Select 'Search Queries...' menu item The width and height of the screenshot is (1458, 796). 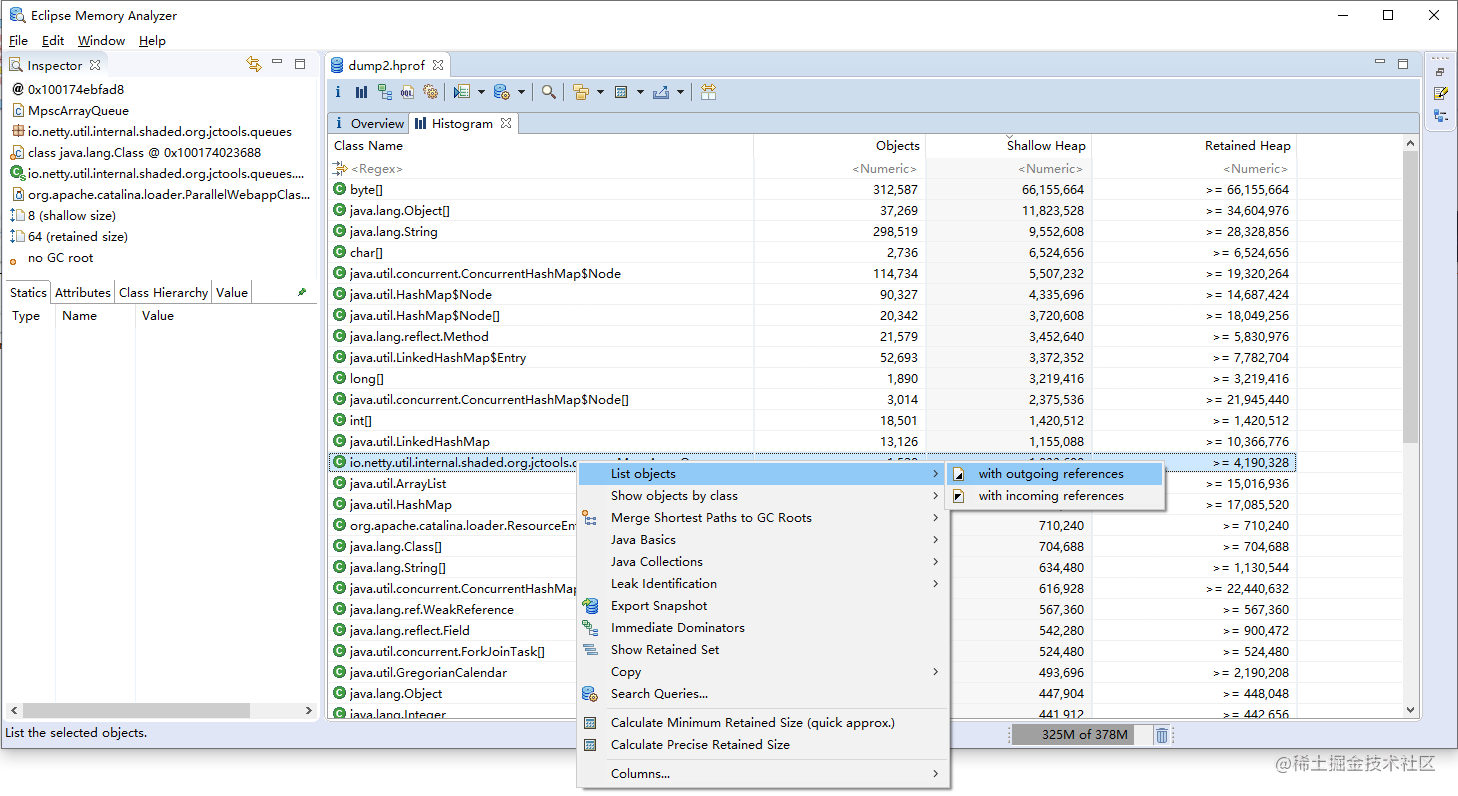pyautogui.click(x=763, y=694)
